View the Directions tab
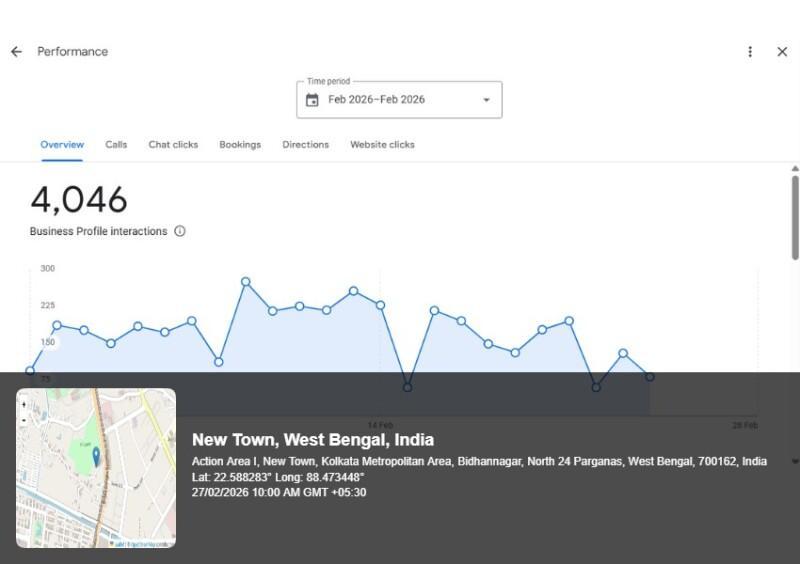This screenshot has width=800, height=564. pos(305,145)
